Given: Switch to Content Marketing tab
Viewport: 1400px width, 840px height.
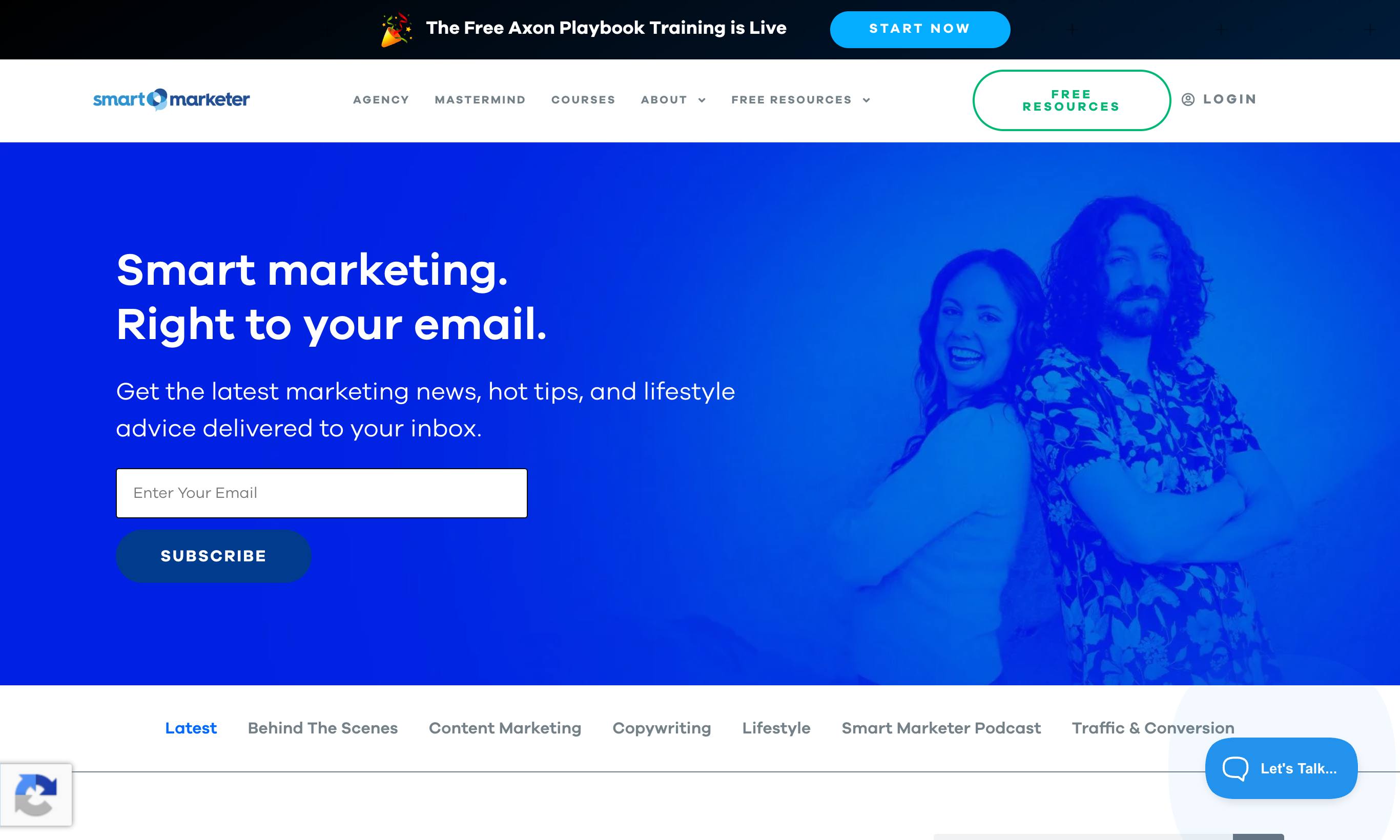Looking at the screenshot, I should pyautogui.click(x=505, y=728).
